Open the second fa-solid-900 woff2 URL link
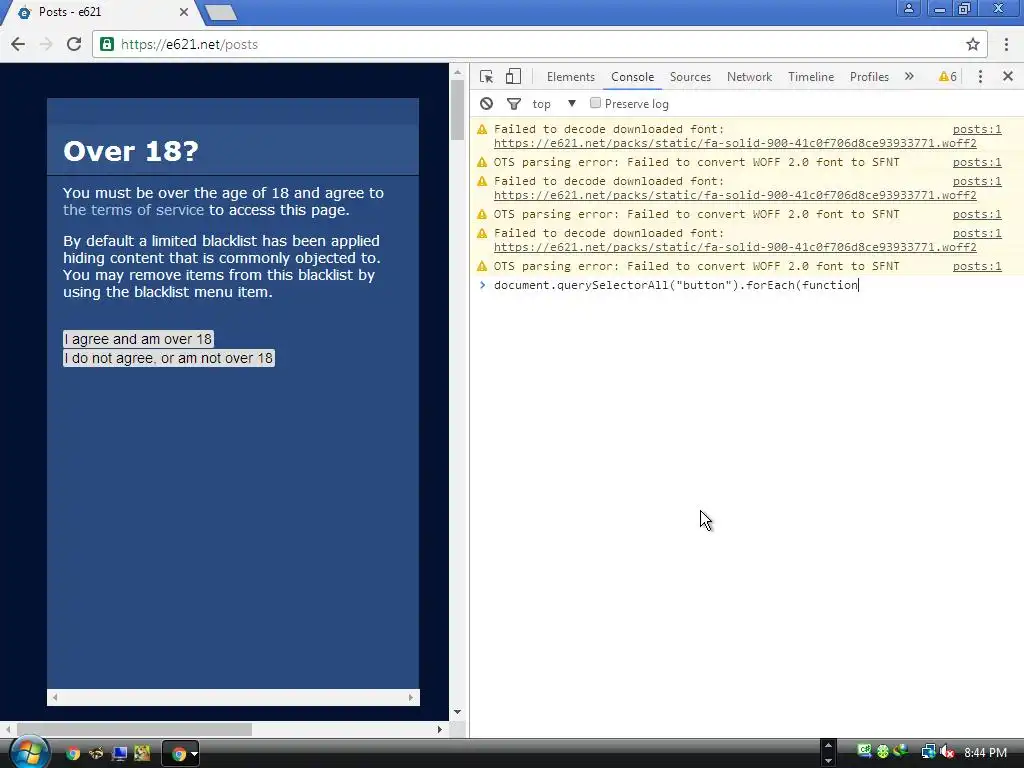The image size is (1024, 768). [735, 195]
